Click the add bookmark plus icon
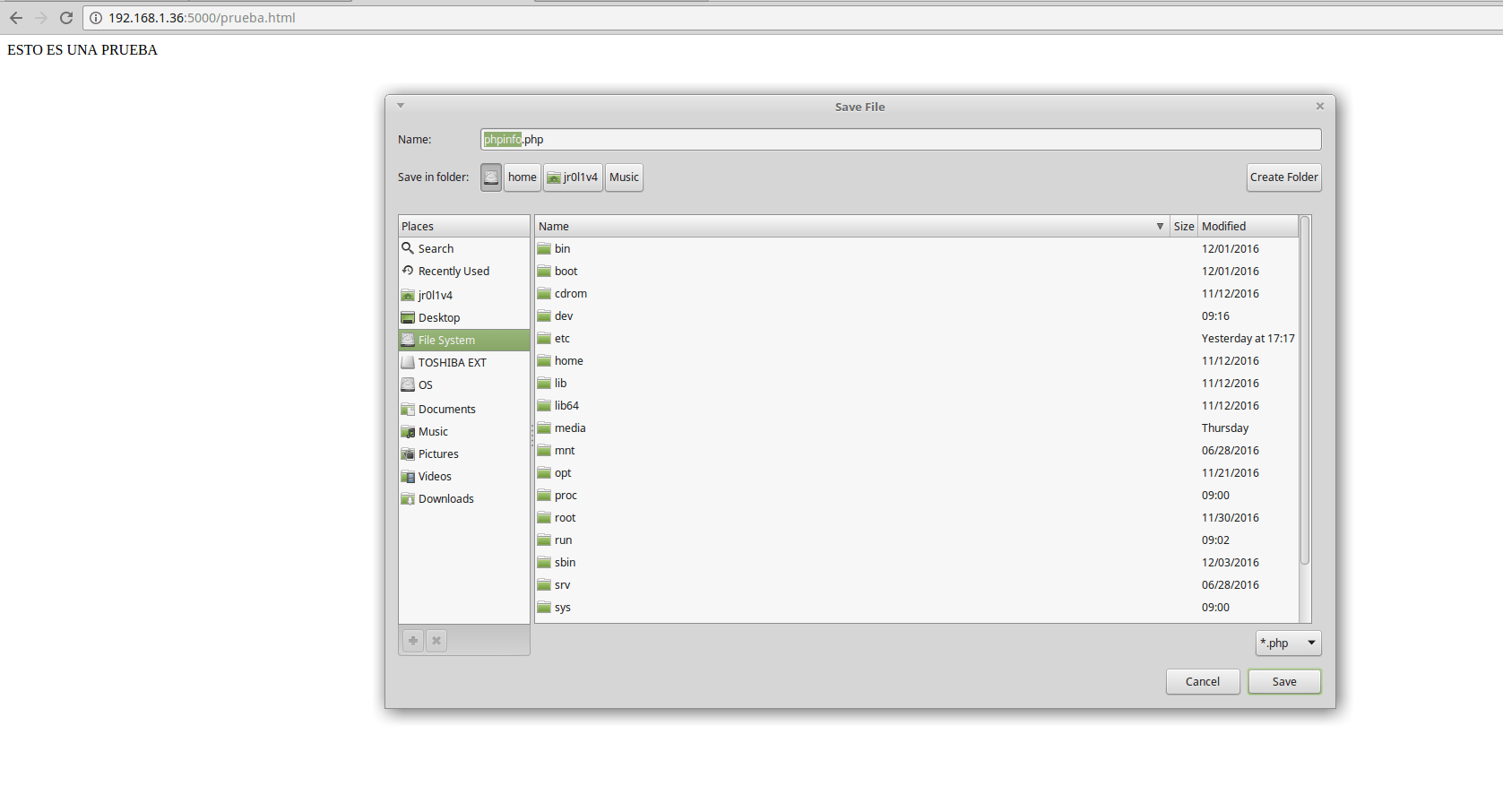This screenshot has height=812, width=1503. point(413,641)
